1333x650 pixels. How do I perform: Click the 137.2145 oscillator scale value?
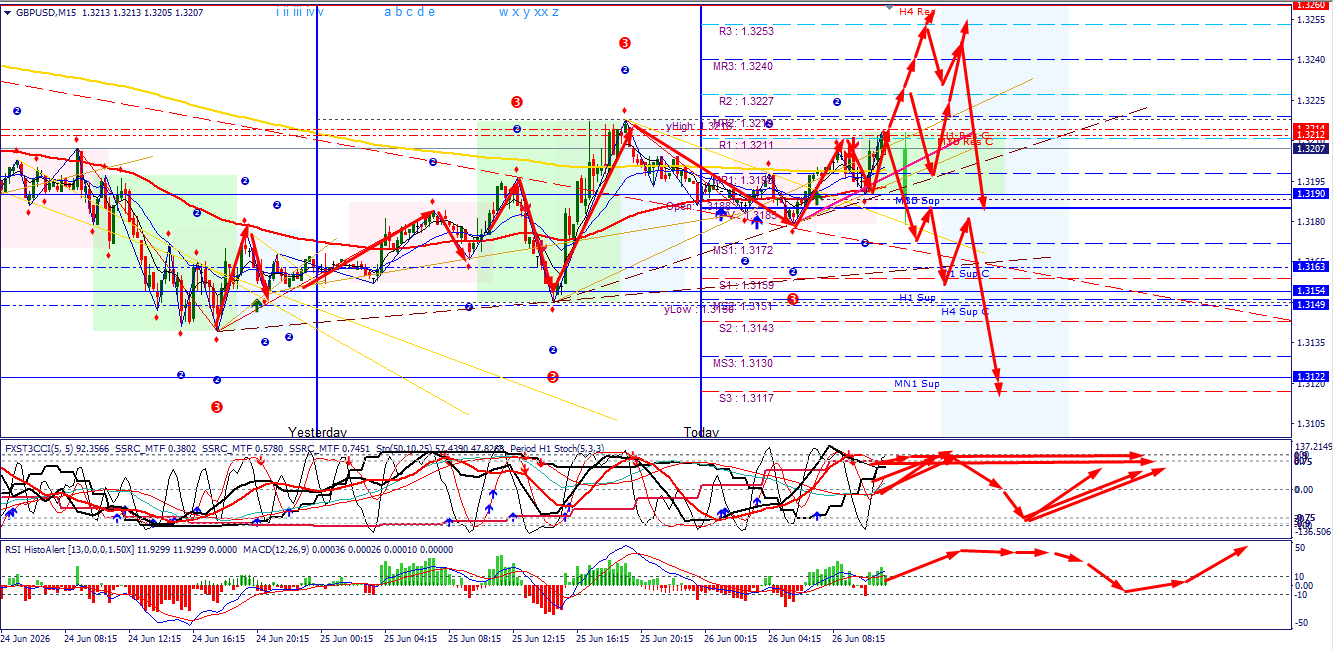point(1313,447)
